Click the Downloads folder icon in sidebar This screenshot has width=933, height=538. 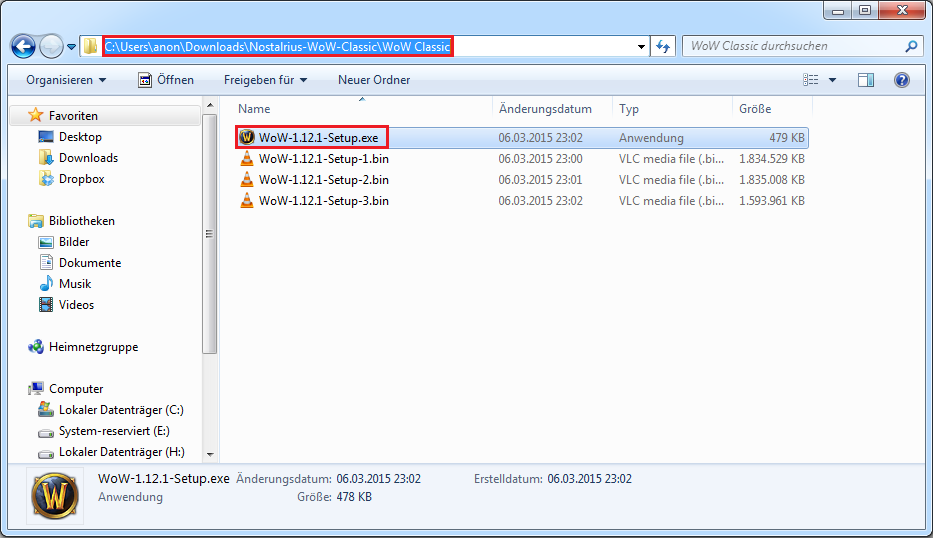click(46, 158)
